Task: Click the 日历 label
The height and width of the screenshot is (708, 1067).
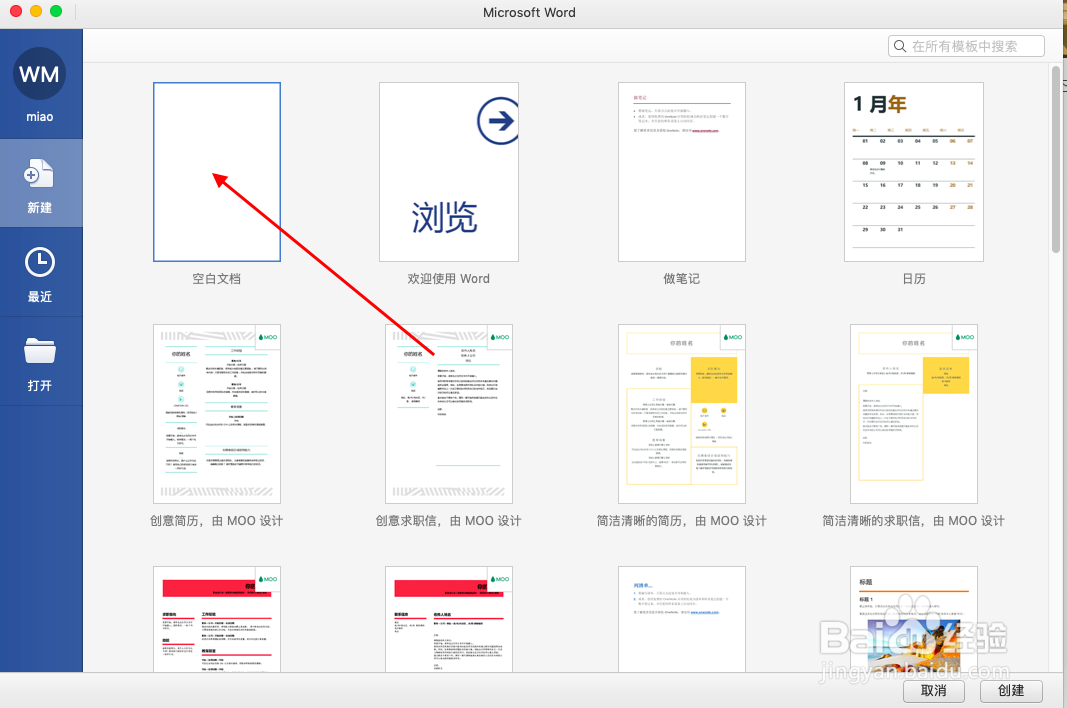Action: tap(914, 278)
